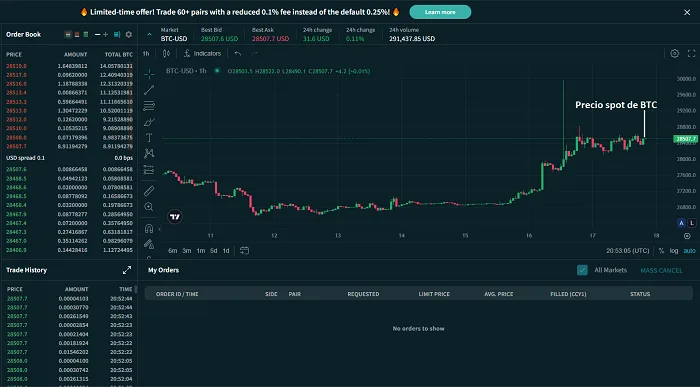Set chart range to 3m

point(187,251)
